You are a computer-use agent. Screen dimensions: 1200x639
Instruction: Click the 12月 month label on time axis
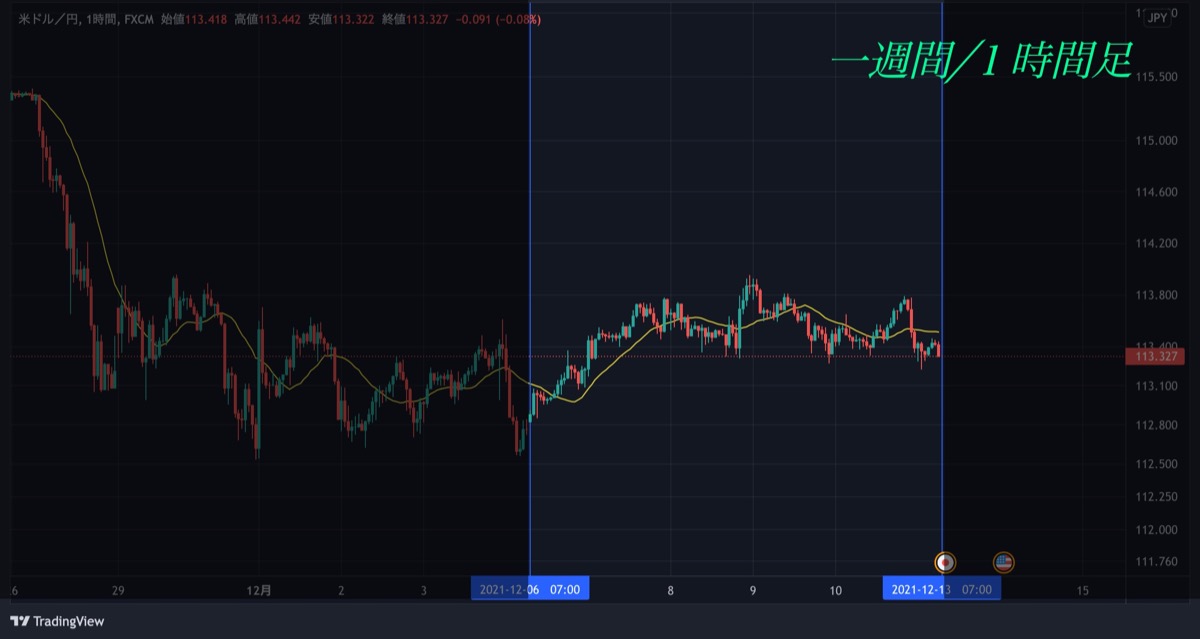(258, 590)
